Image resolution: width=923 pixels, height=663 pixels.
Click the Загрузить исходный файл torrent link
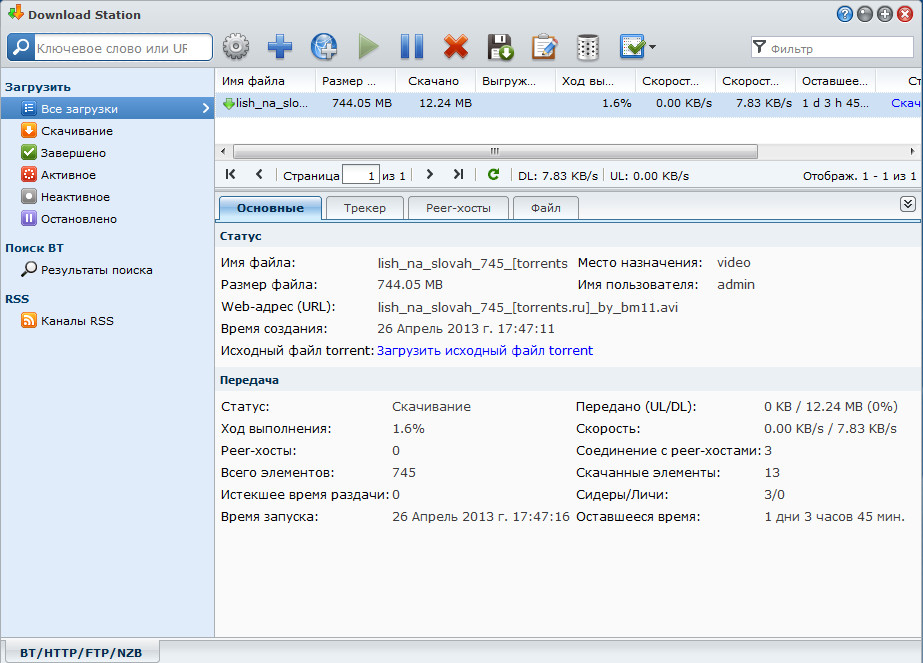tap(485, 351)
